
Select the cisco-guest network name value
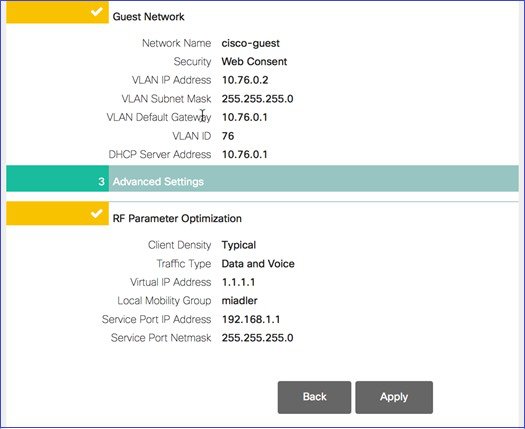point(250,44)
